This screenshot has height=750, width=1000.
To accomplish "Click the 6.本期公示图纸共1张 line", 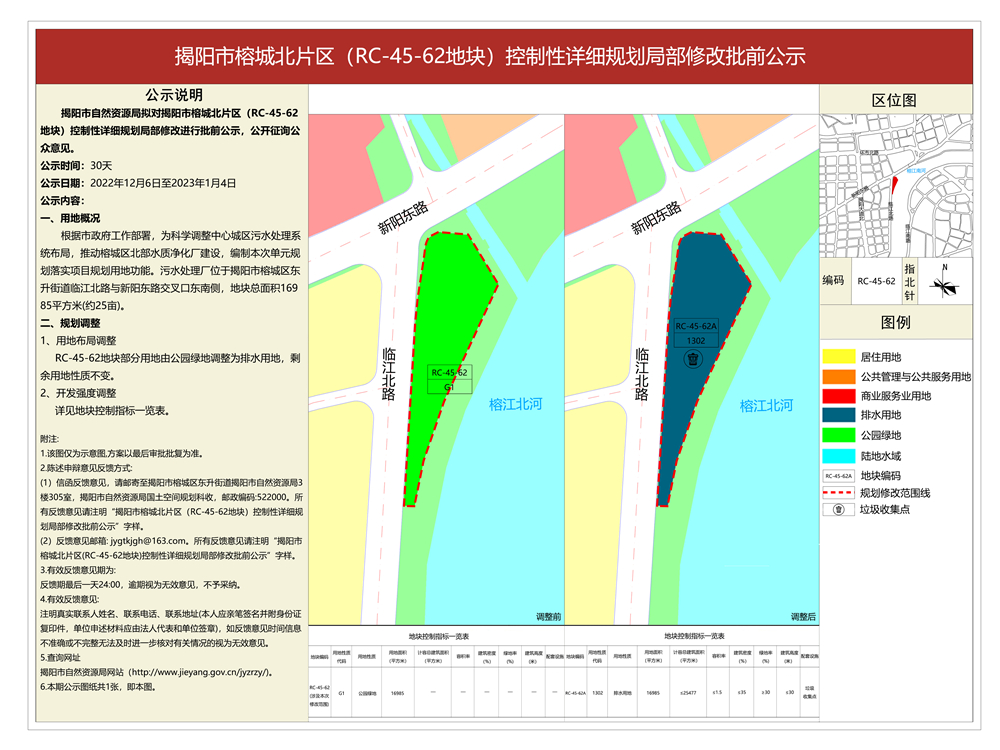I will pyautogui.click(x=98, y=687).
